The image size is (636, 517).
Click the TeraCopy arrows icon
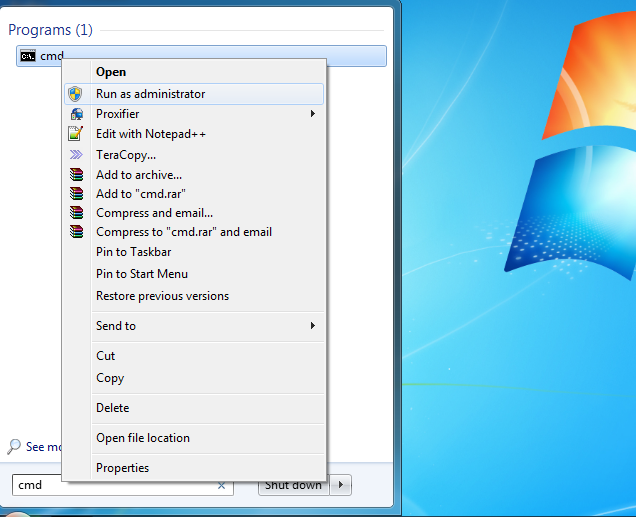point(76,154)
